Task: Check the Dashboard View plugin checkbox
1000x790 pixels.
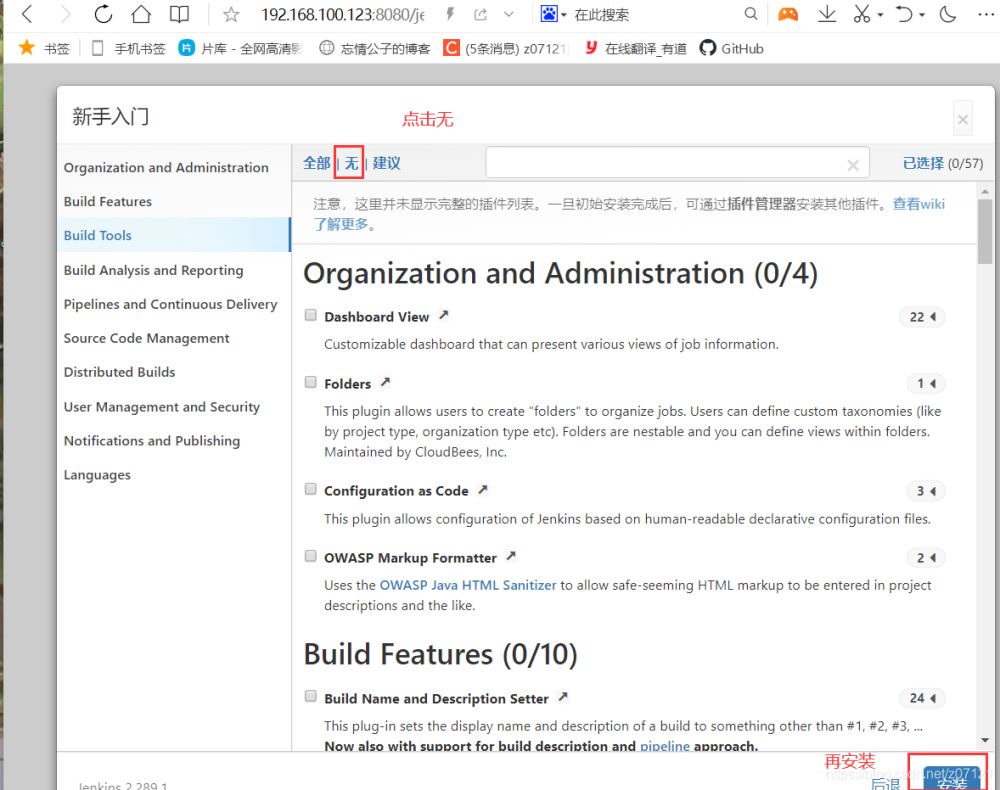Action: pos(311,315)
